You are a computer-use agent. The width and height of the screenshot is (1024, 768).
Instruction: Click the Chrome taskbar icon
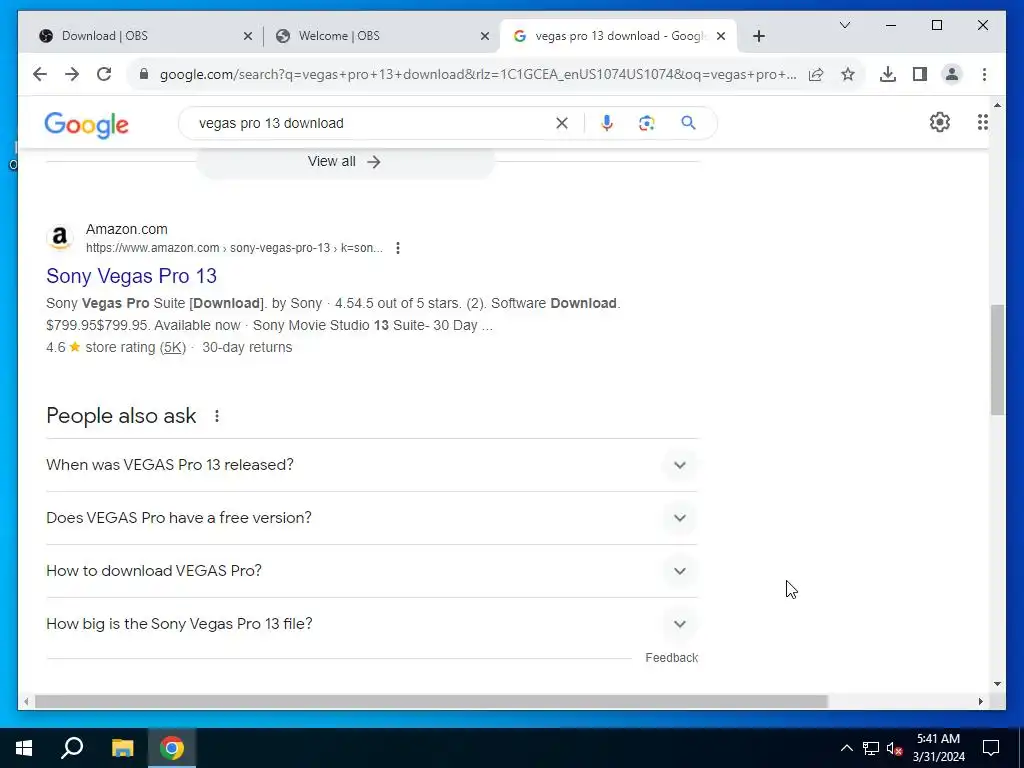point(172,748)
